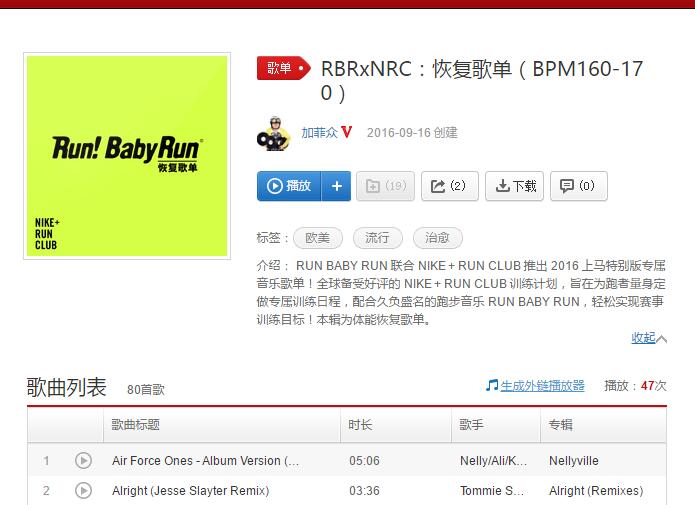Click the creator's avatar picture
The width and height of the screenshot is (695, 505).
click(x=274, y=133)
